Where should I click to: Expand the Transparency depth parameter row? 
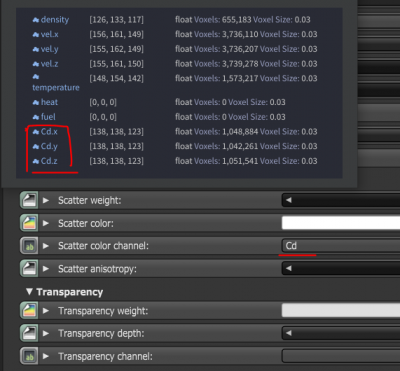[x=46, y=333]
